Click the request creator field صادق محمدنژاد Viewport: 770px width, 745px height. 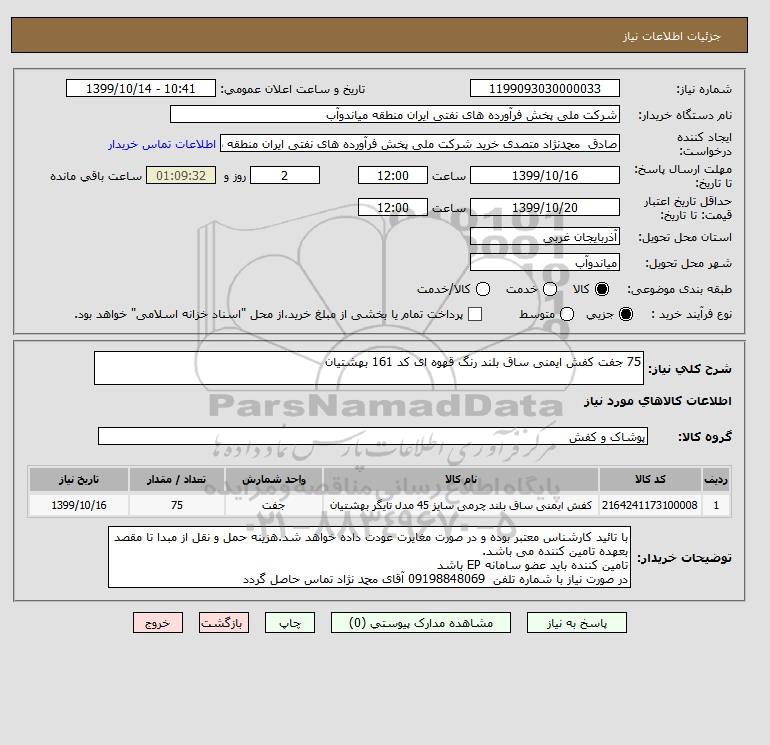420,143
